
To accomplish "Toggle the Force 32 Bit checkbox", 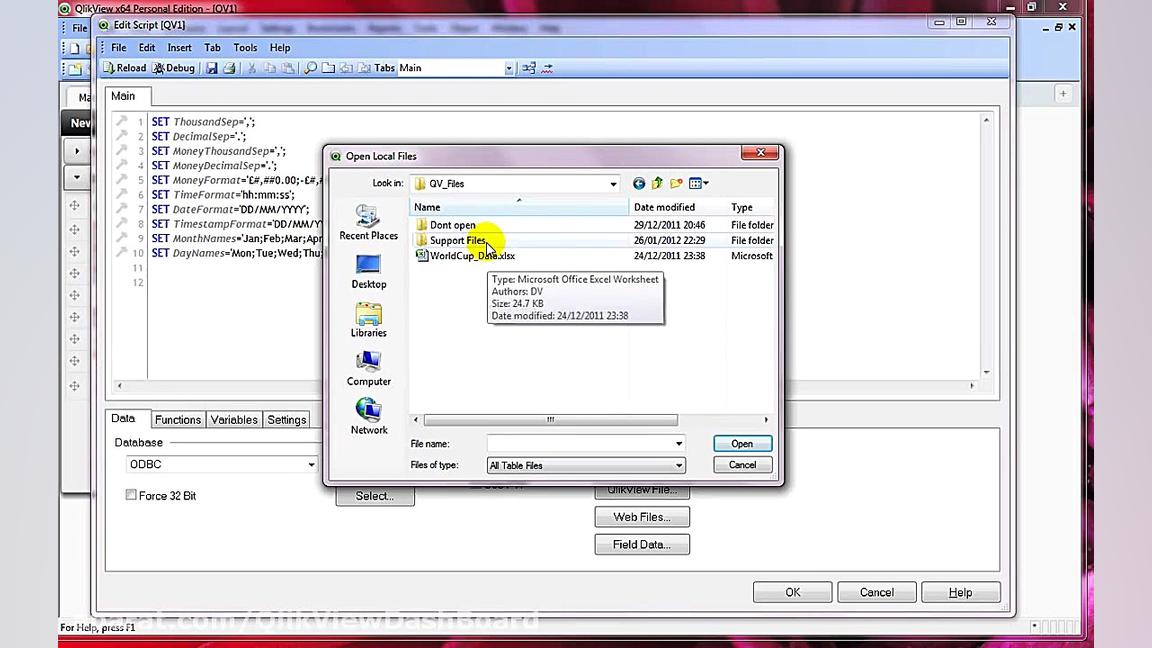I will pyautogui.click(x=131, y=495).
